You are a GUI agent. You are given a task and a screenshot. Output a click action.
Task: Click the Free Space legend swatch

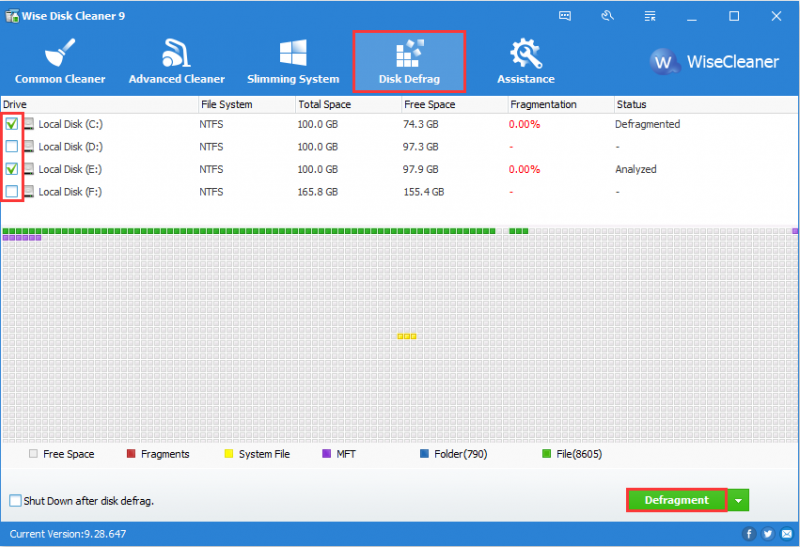click(x=33, y=454)
